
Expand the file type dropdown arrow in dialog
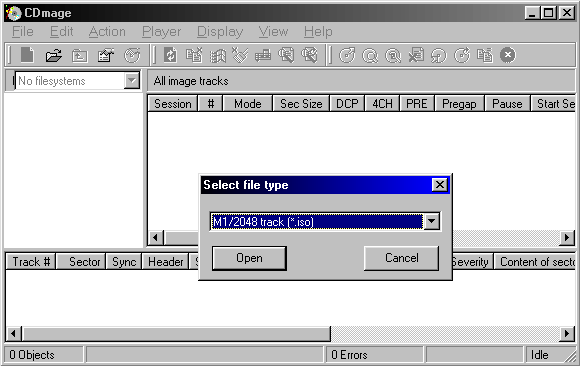click(431, 222)
